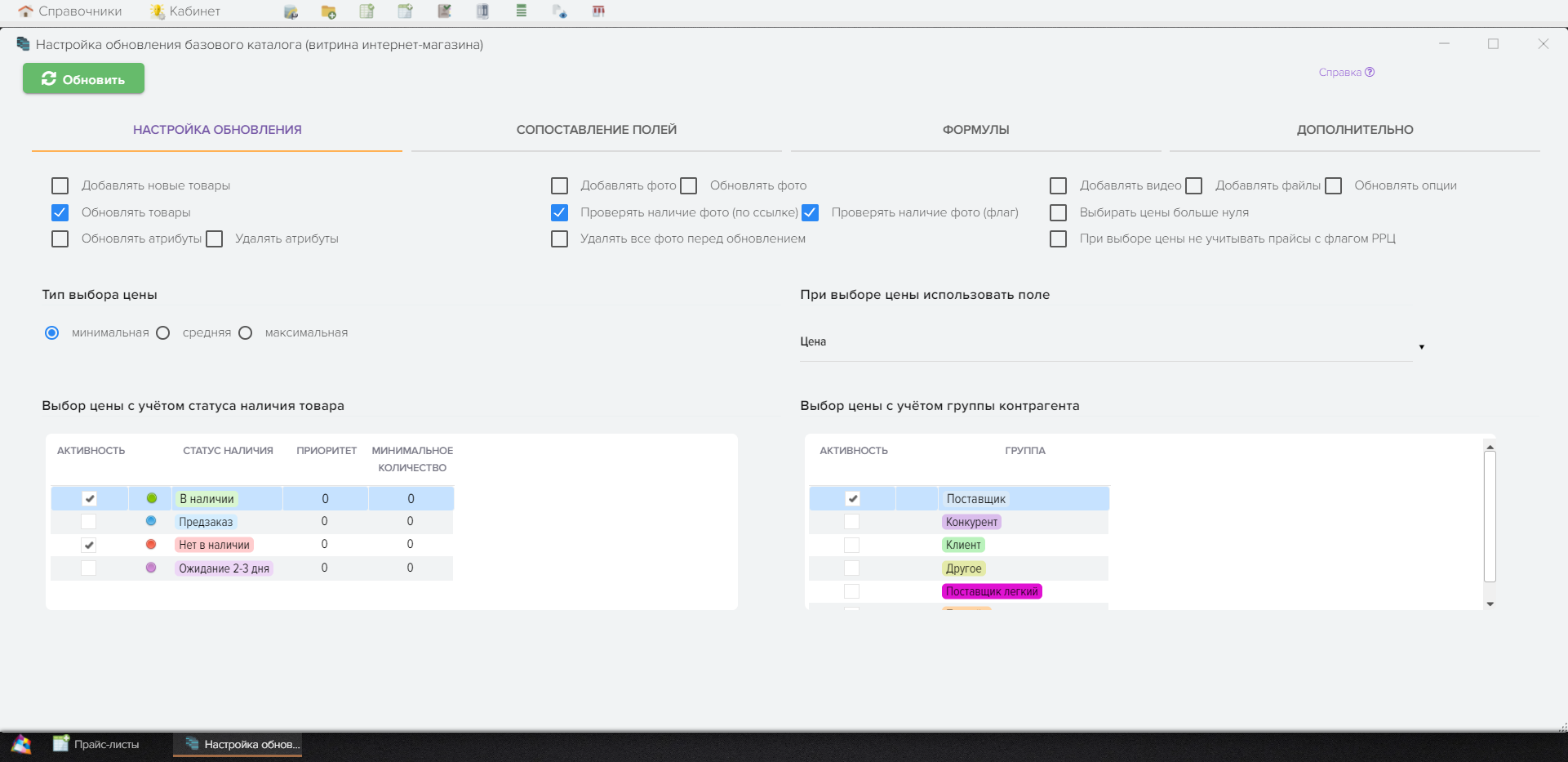Screen dimensions: 1568x762
Task: Click the document with eye toolbar icon
Action: coord(559,11)
